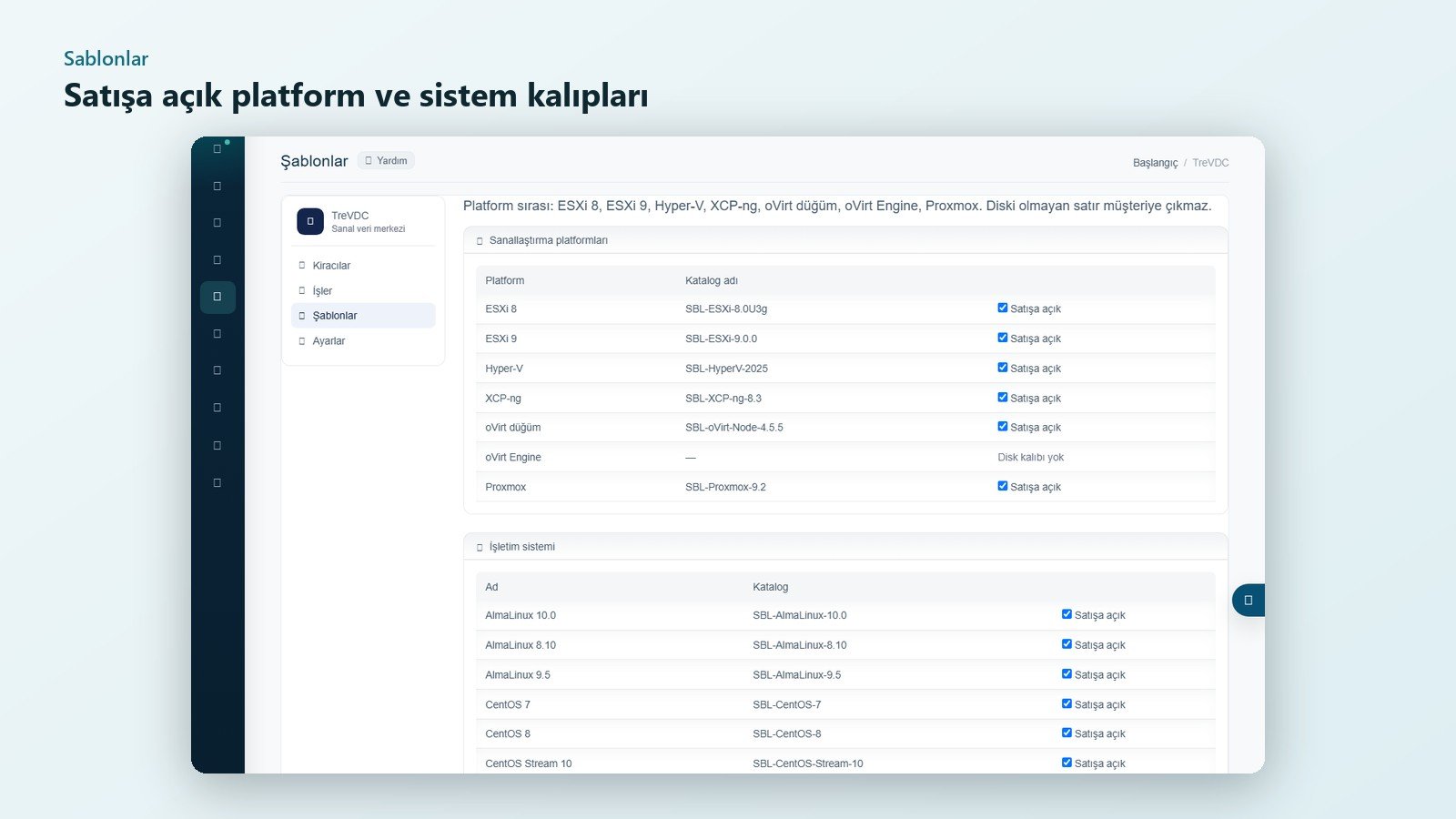Open the Ayarlar menu item

[x=363, y=341]
